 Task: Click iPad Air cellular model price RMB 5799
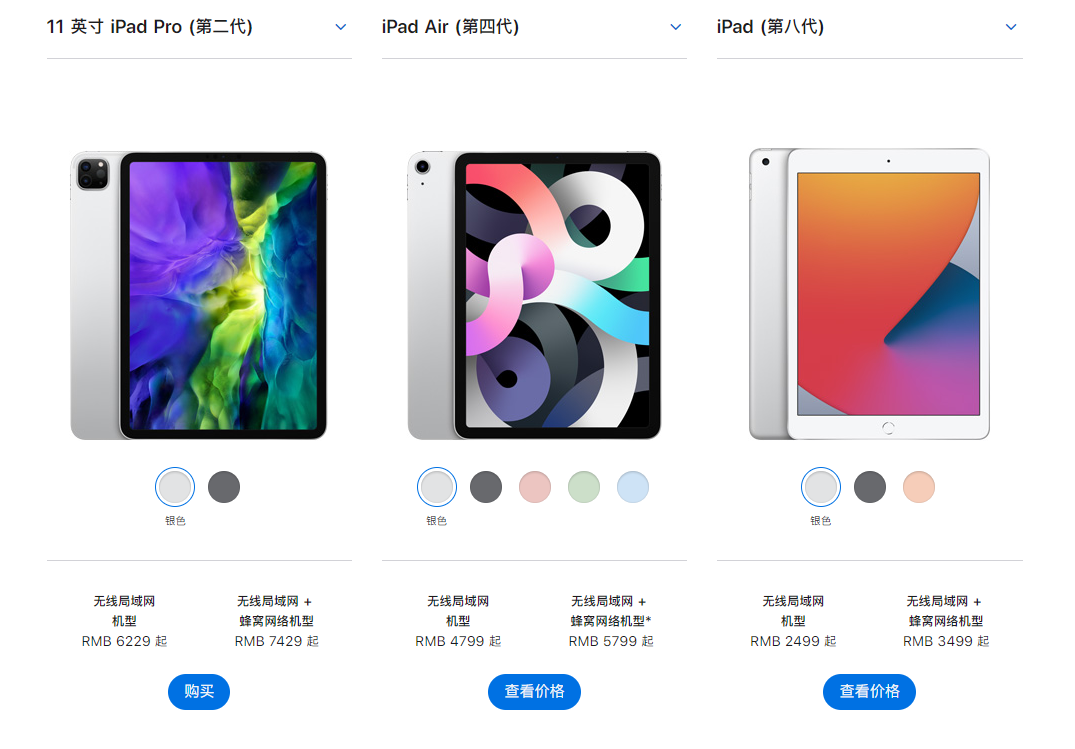[611, 641]
